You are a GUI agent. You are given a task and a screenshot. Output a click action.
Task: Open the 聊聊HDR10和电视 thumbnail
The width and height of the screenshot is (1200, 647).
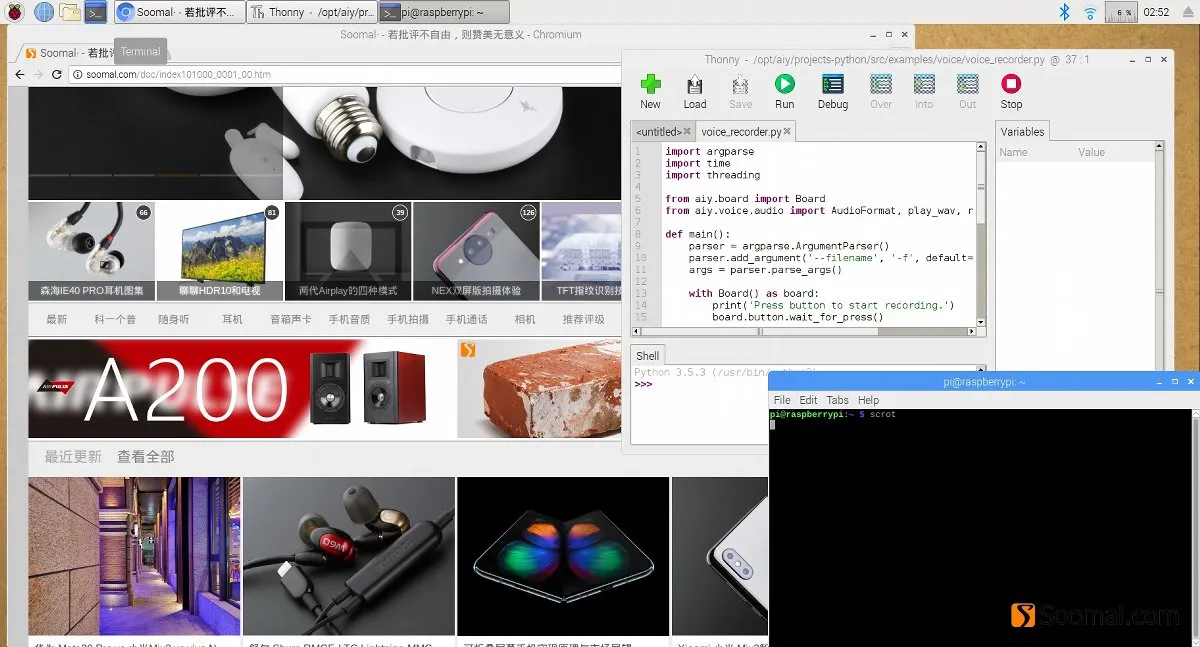219,251
